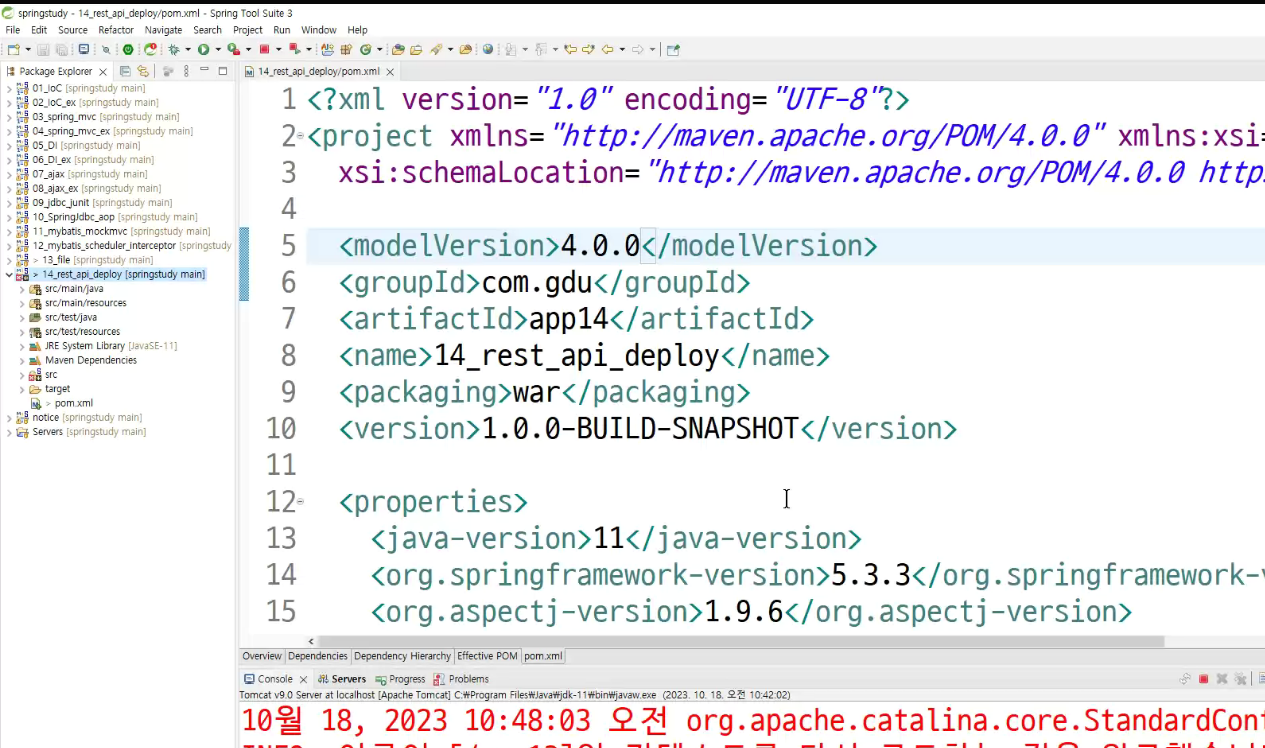The image size is (1265, 748).
Task: Click the red Stop square toolbar icon
Action: coord(264,49)
